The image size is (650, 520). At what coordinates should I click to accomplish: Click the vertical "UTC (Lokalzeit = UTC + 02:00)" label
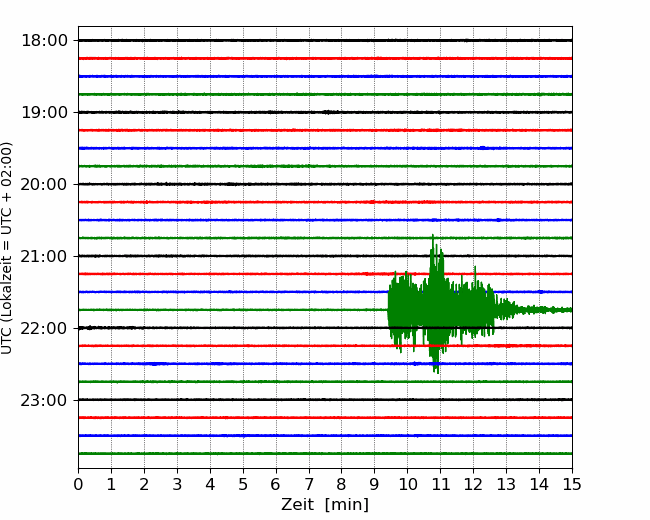[x=6, y=248]
